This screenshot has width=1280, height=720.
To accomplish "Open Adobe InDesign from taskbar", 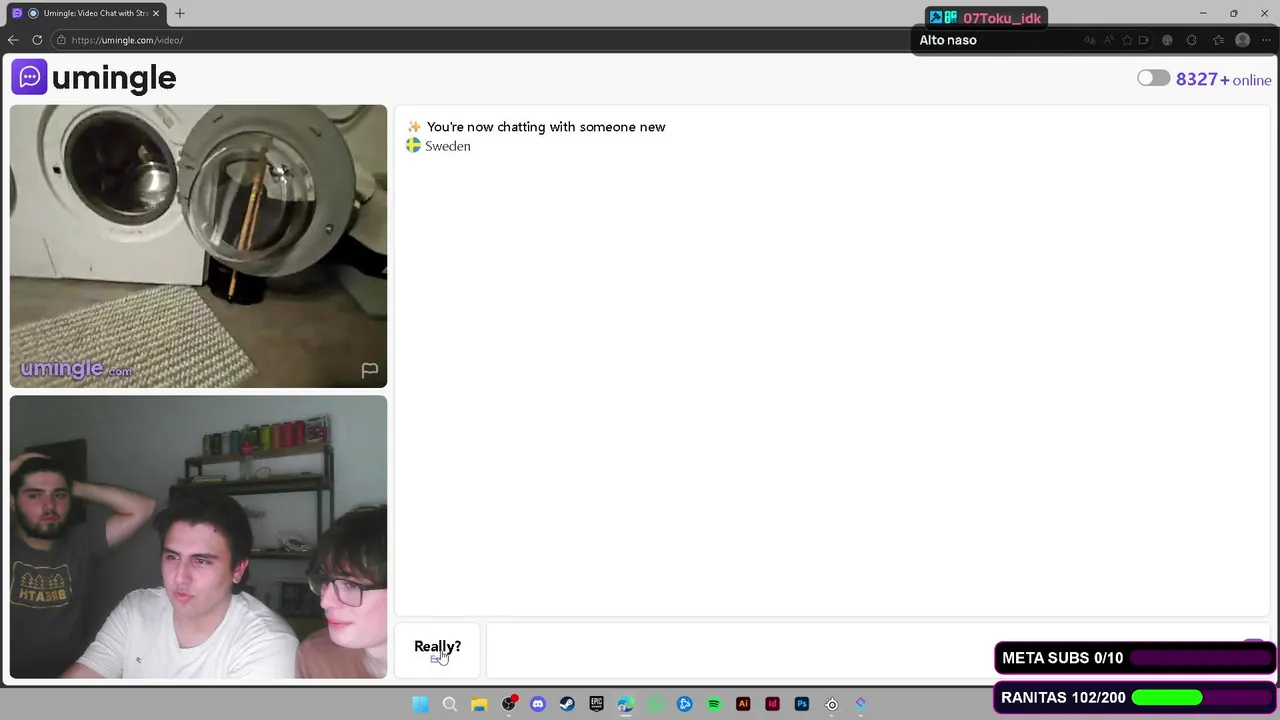I will 772,704.
